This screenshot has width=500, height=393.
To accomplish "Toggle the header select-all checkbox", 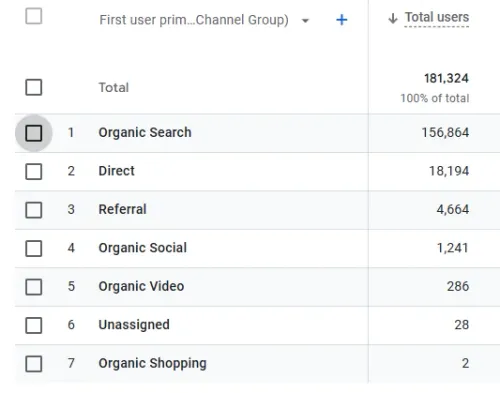I will click(34, 16).
